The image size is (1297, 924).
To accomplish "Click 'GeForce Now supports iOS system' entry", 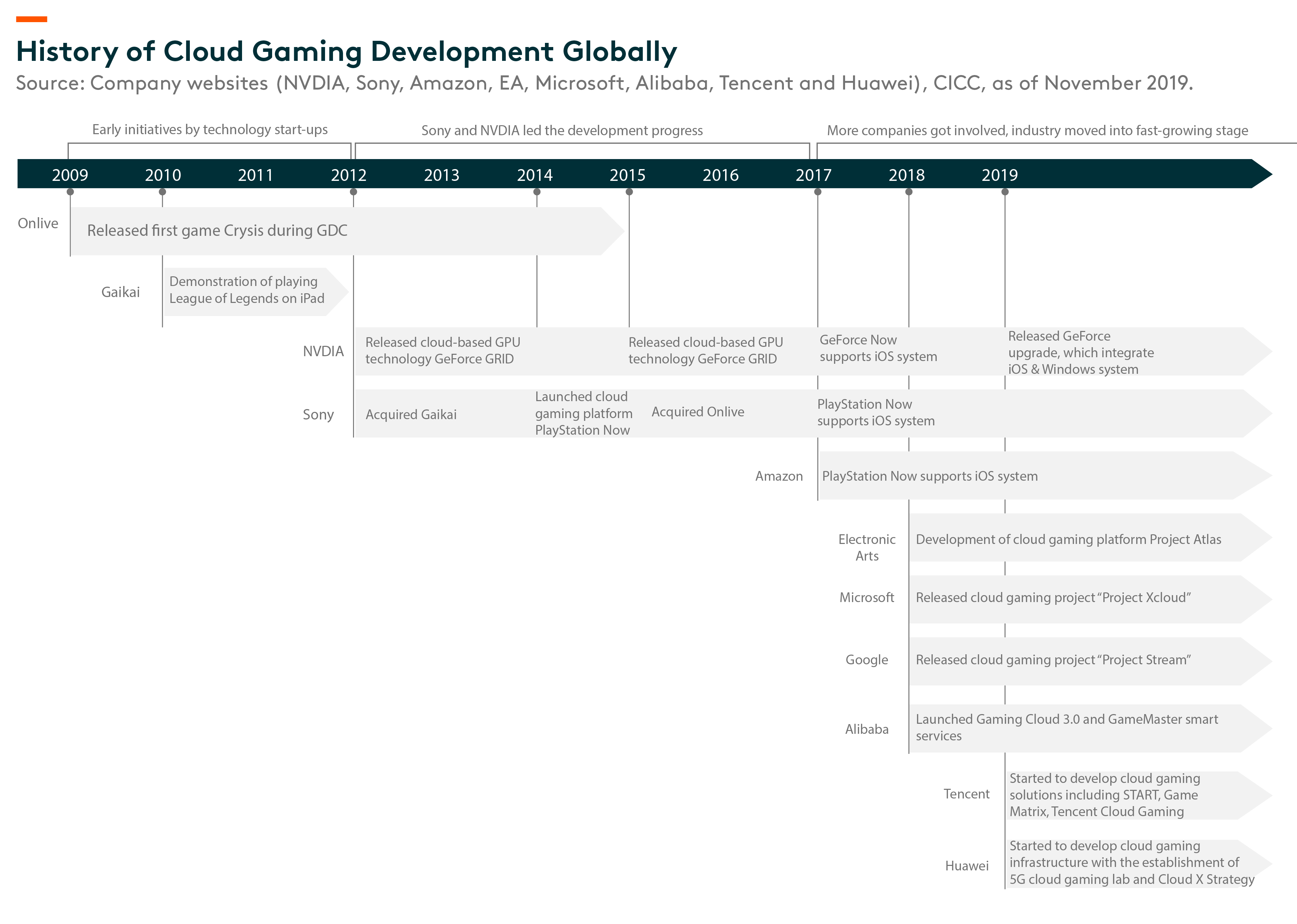I will (x=878, y=348).
